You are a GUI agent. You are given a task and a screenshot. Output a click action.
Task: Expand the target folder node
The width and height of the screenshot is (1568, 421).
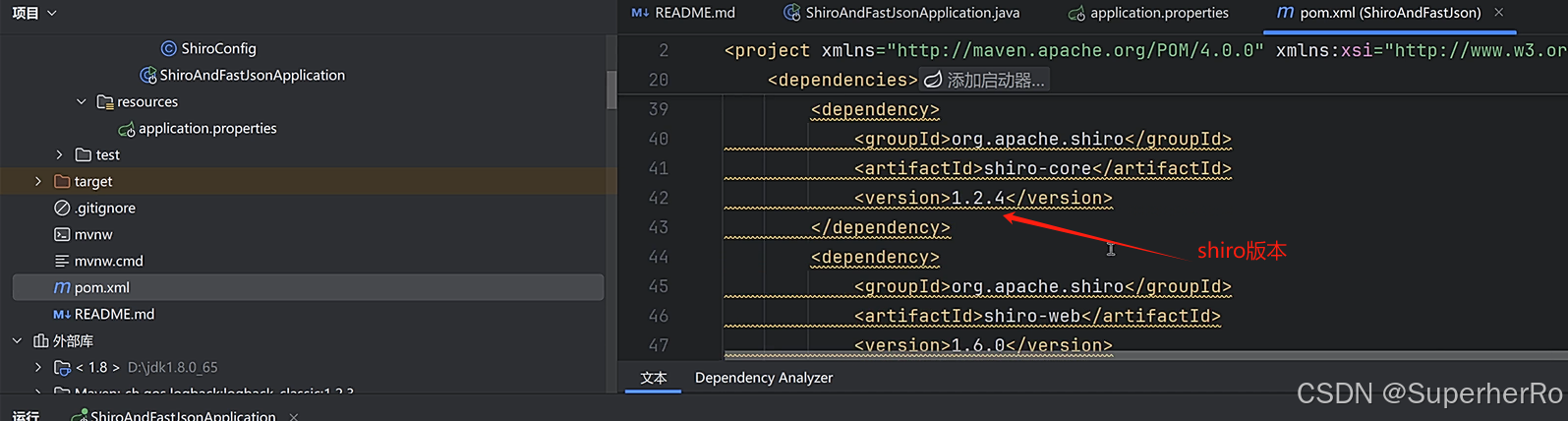coord(38,181)
